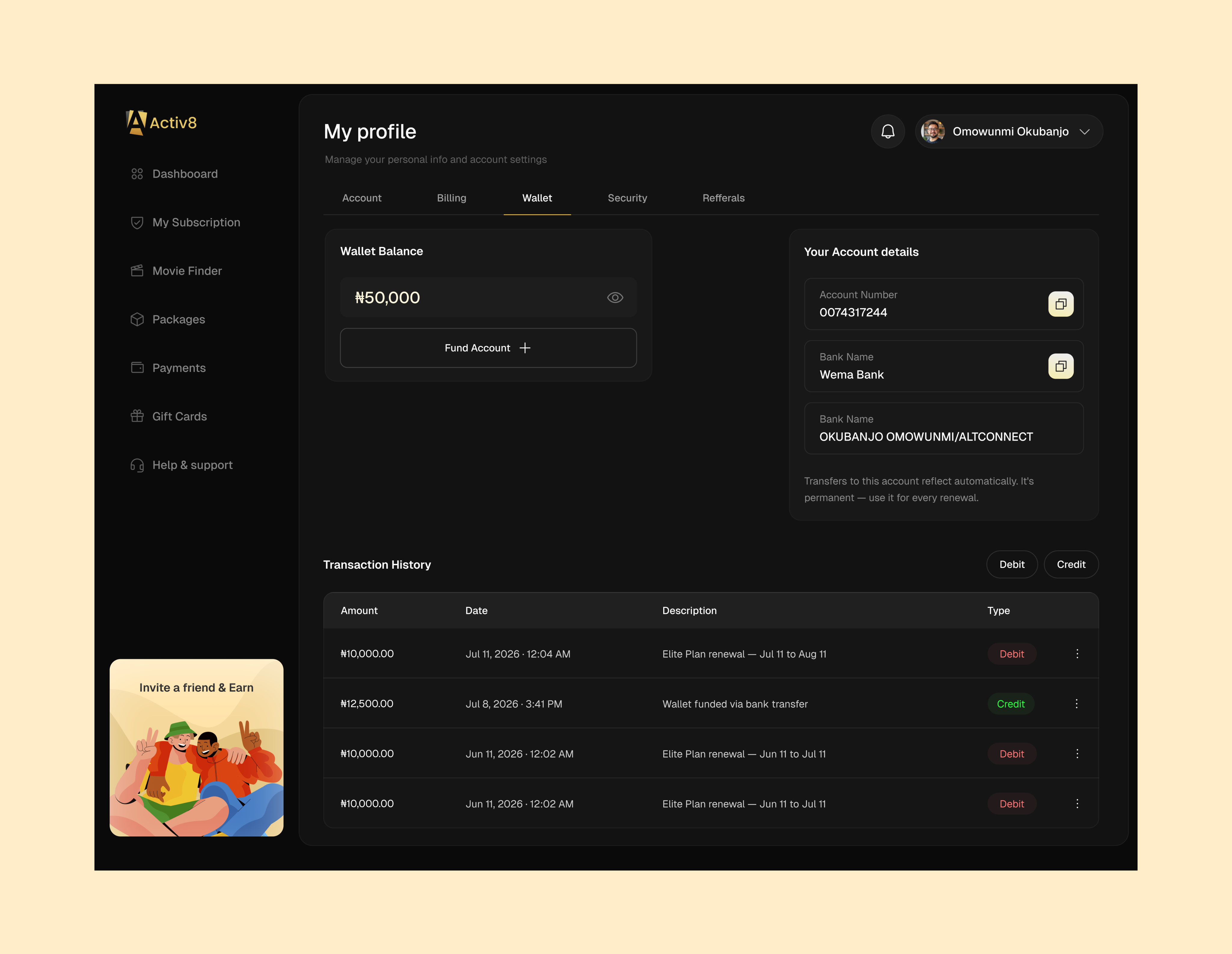Click the Payments wallet icon
Screen dimensions: 1232x954
(x=137, y=368)
